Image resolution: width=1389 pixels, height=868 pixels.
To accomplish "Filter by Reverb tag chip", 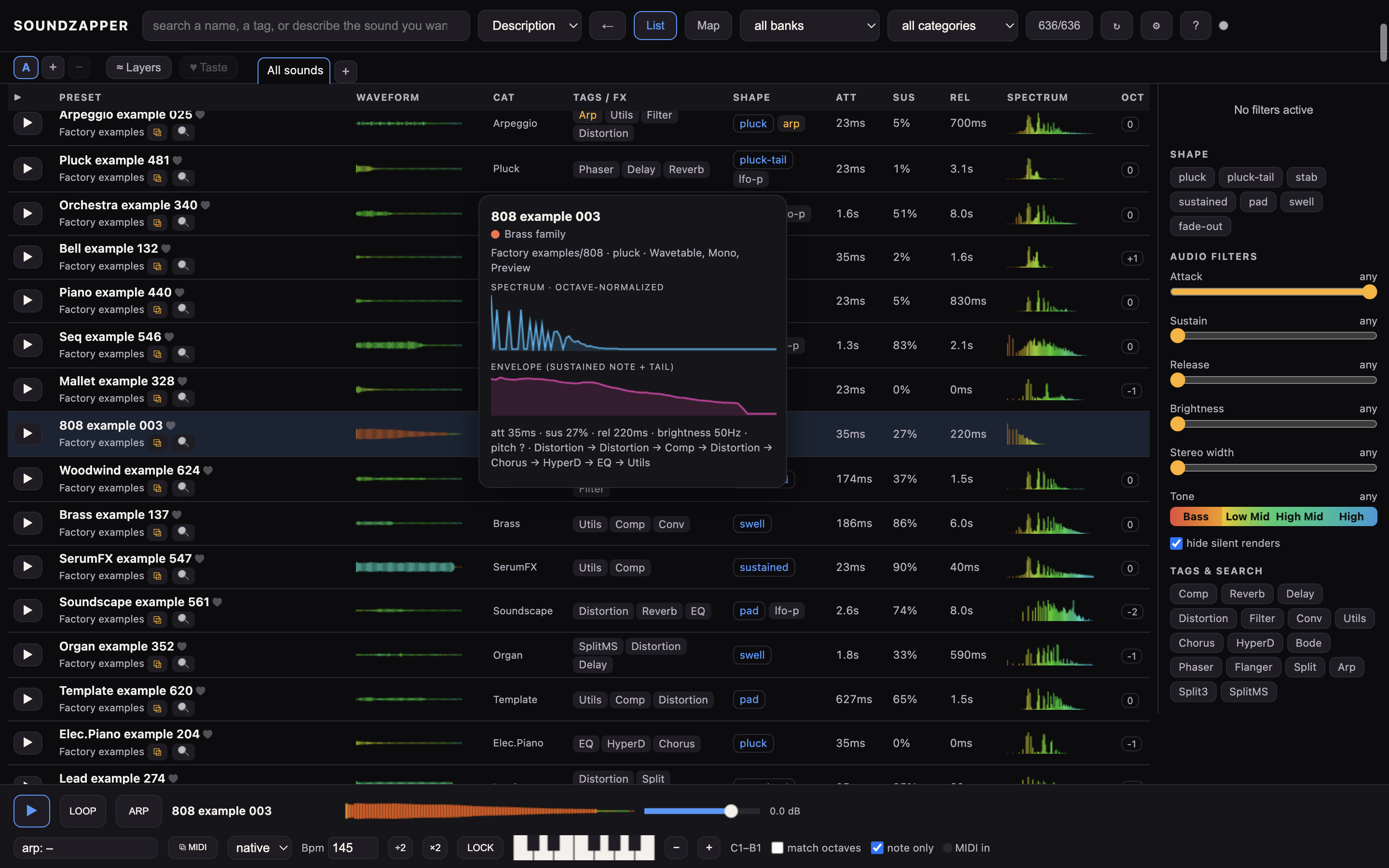I will tap(1247, 594).
